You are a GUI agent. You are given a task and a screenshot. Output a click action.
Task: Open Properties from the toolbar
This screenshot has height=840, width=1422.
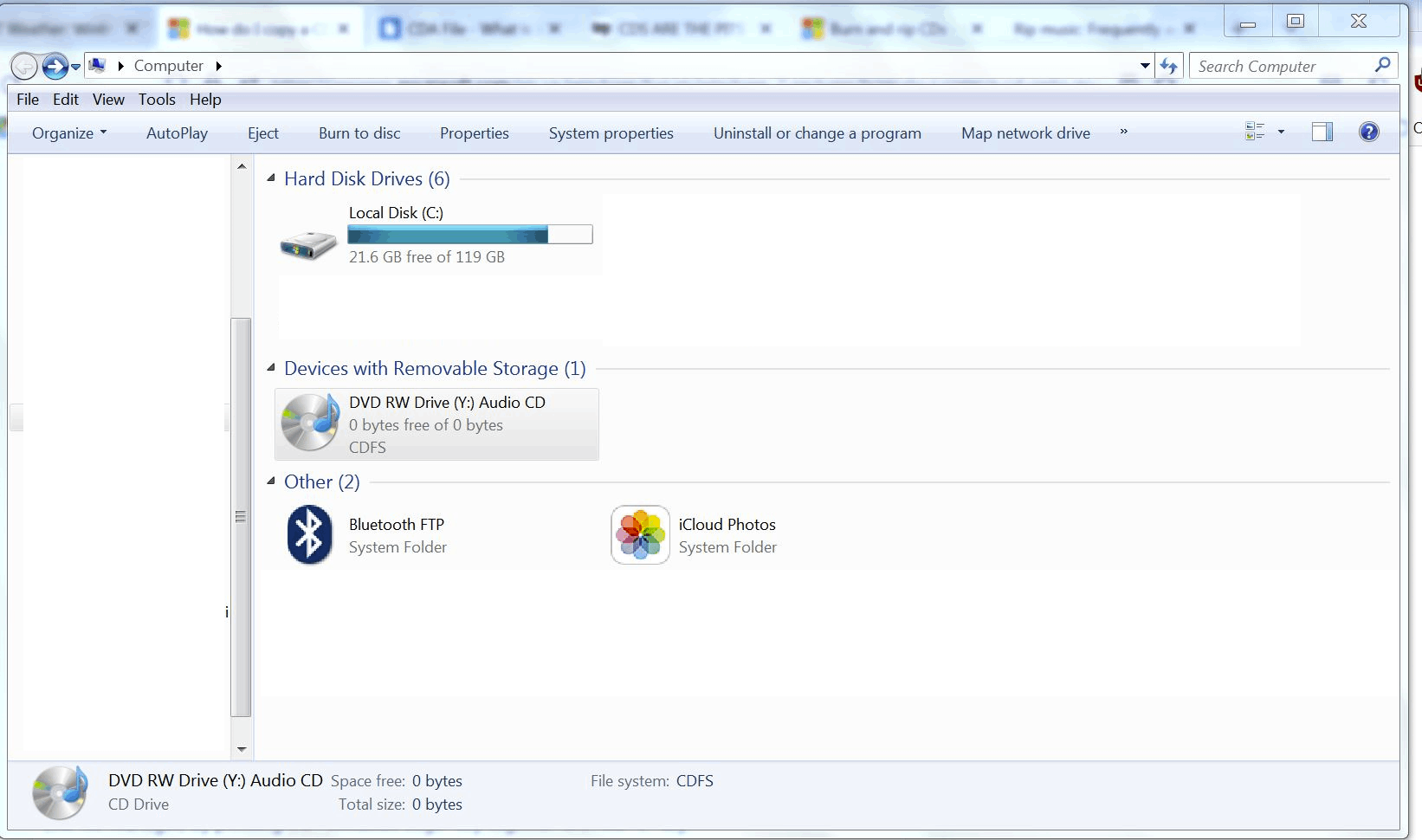(x=475, y=133)
